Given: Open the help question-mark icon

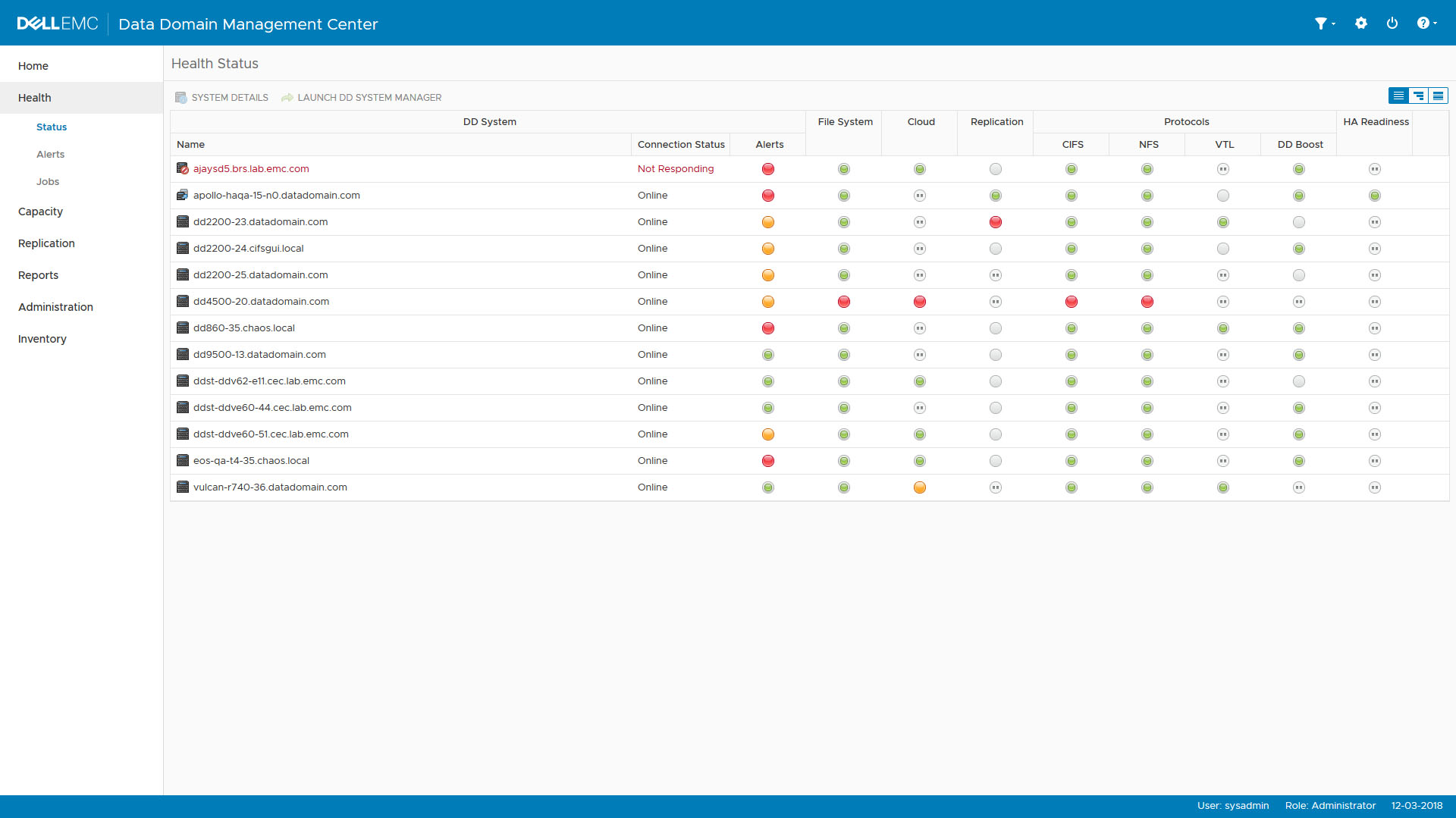Looking at the screenshot, I should [x=1423, y=24].
